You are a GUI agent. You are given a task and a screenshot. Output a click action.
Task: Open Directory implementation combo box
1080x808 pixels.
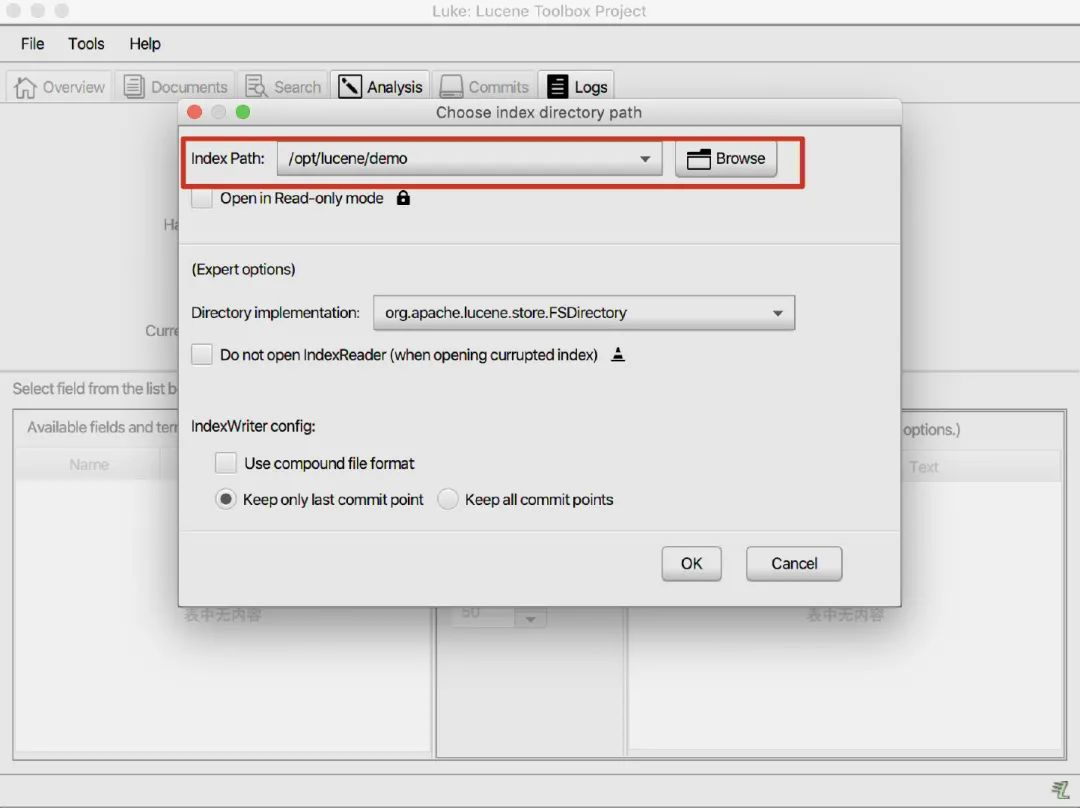[583, 313]
